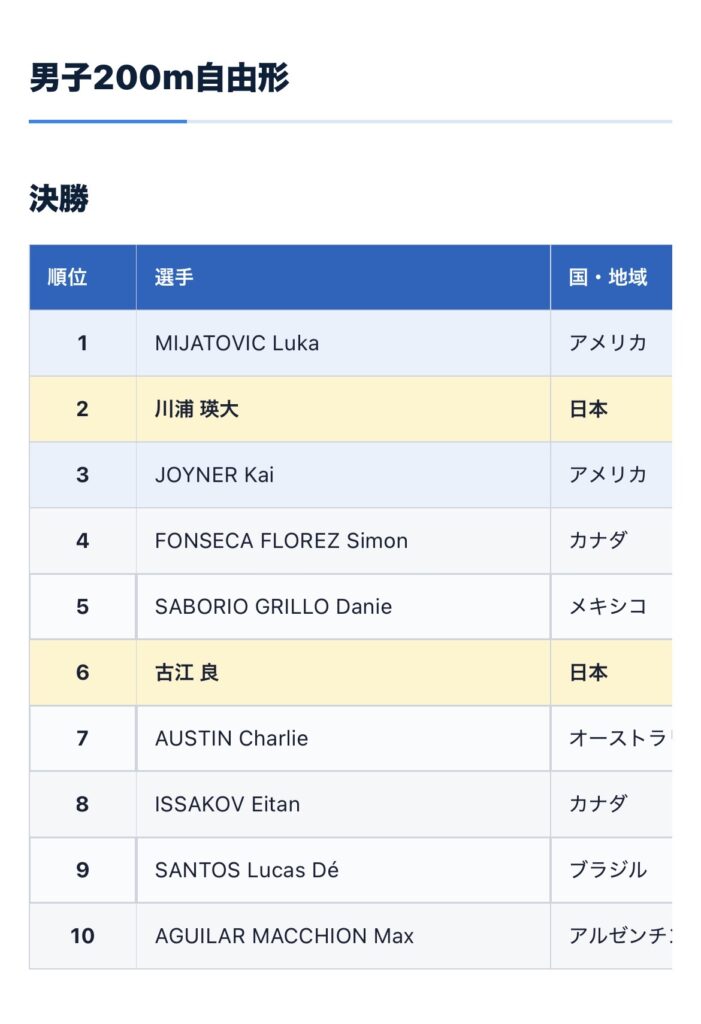Select SANTOS Lucas Dé row
The width and height of the screenshot is (701, 1024).
[351, 870]
